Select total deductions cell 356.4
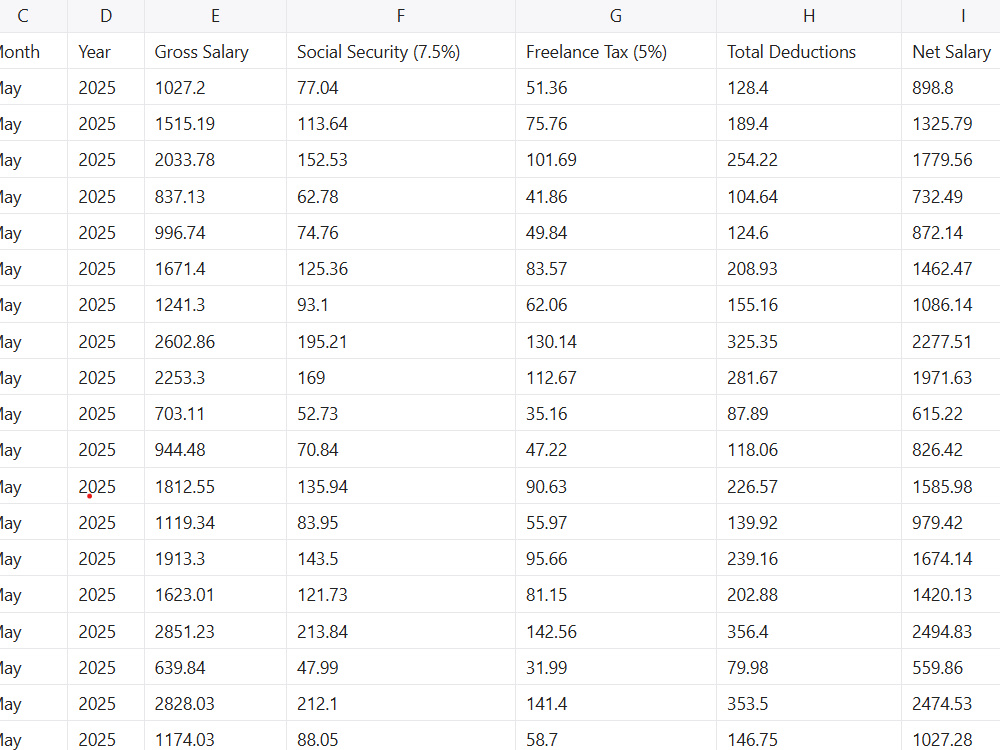Screen dimensions: 1000x750 (809, 631)
